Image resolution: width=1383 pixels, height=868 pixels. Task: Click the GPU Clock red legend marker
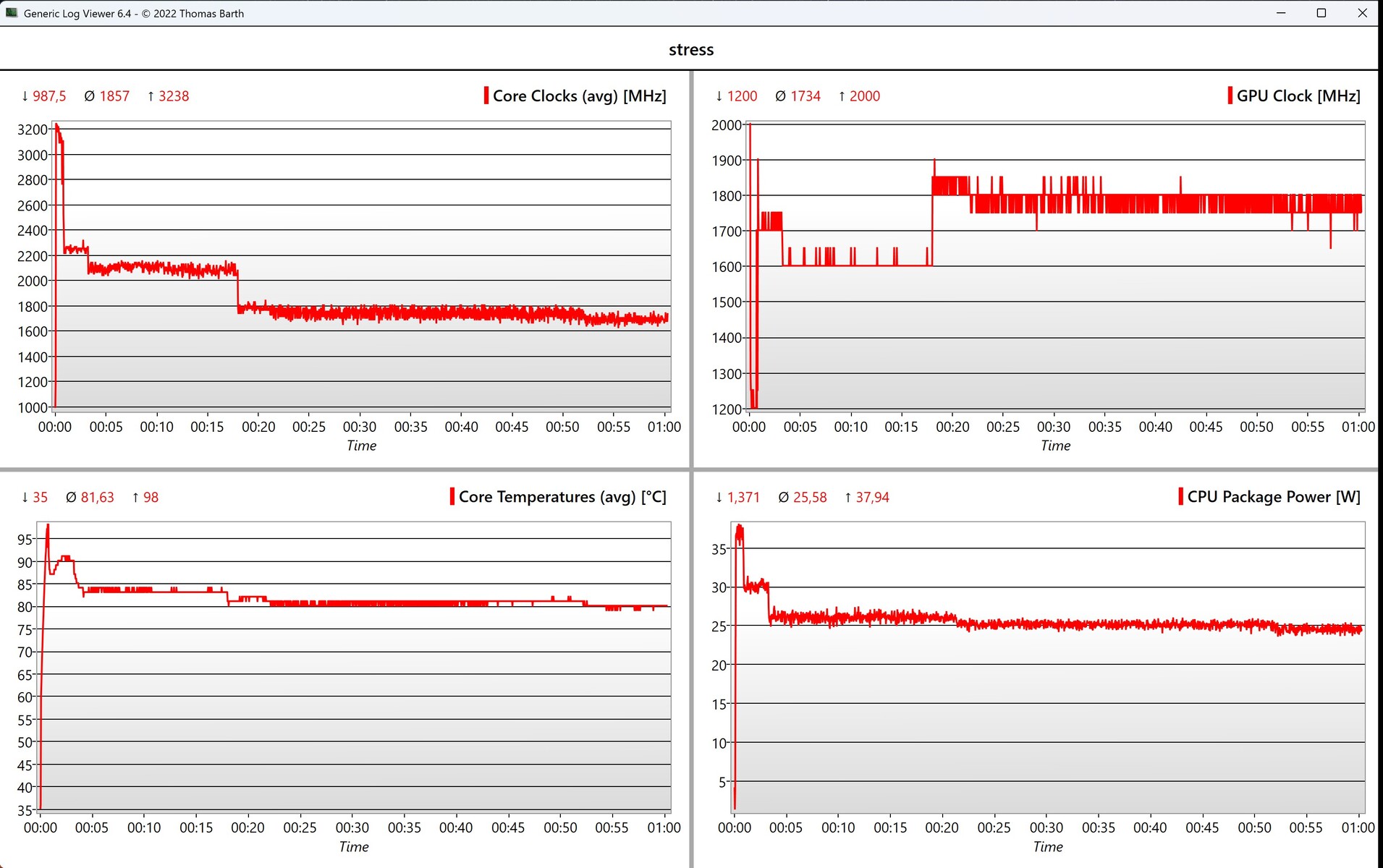pos(1230,95)
